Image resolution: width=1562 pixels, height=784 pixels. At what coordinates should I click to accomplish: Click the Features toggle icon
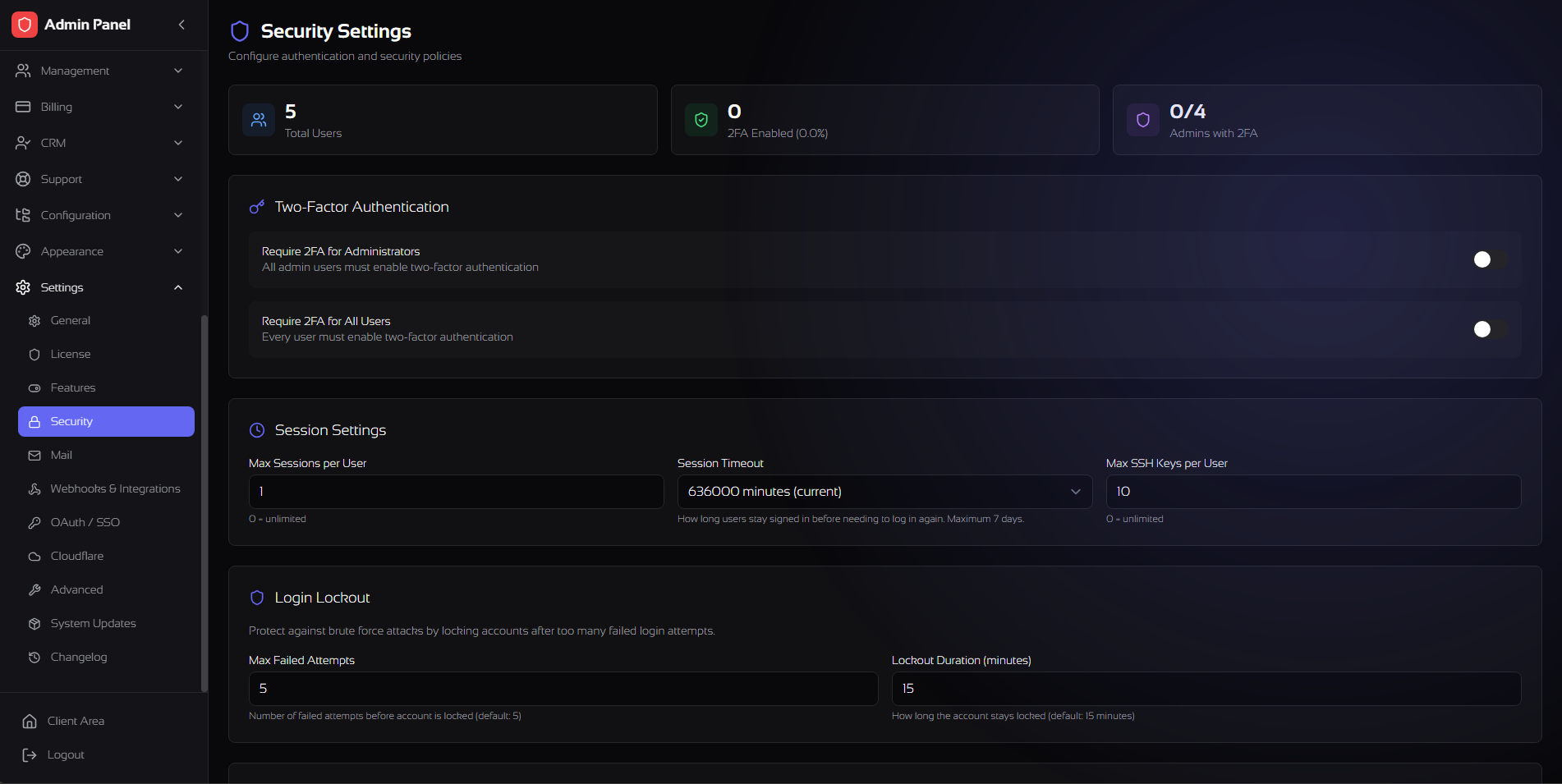coord(34,388)
